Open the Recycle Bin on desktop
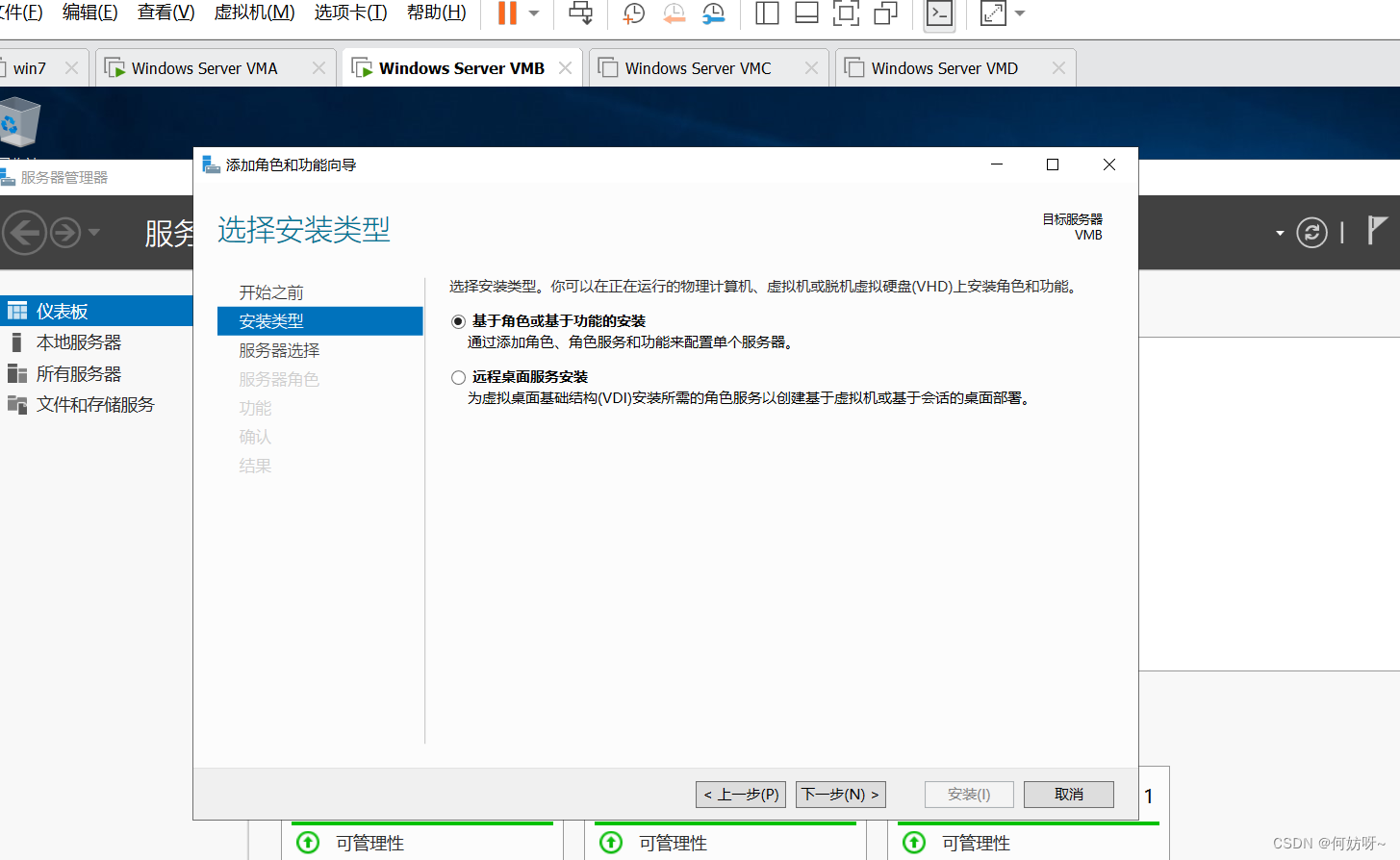1400x860 pixels. [x=20, y=123]
